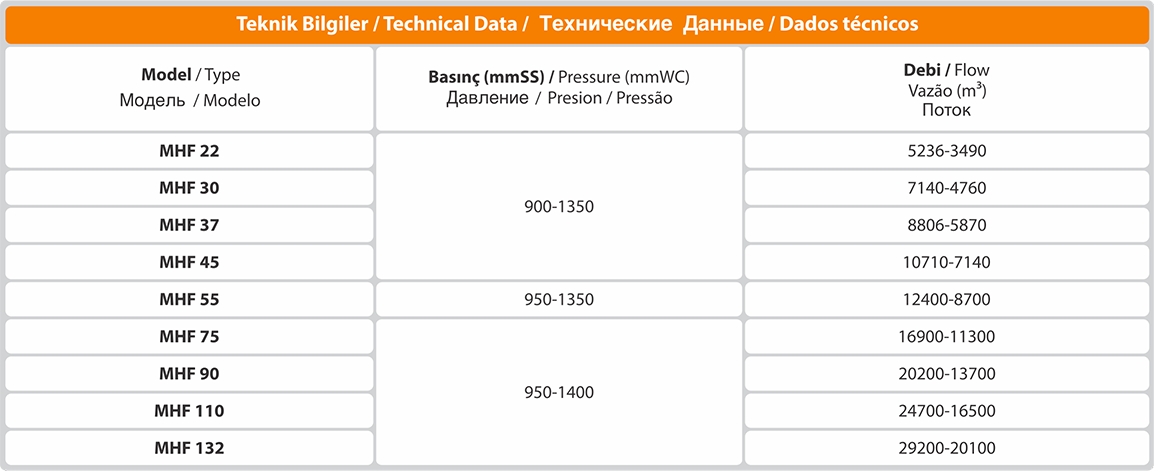This screenshot has width=1154, height=471.
Task: Click the MHF 132 model cell
Action: (190, 447)
